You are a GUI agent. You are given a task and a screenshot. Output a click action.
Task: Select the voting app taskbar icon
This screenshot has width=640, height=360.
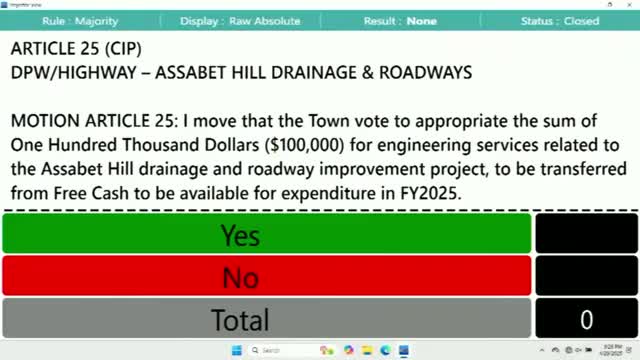point(404,350)
